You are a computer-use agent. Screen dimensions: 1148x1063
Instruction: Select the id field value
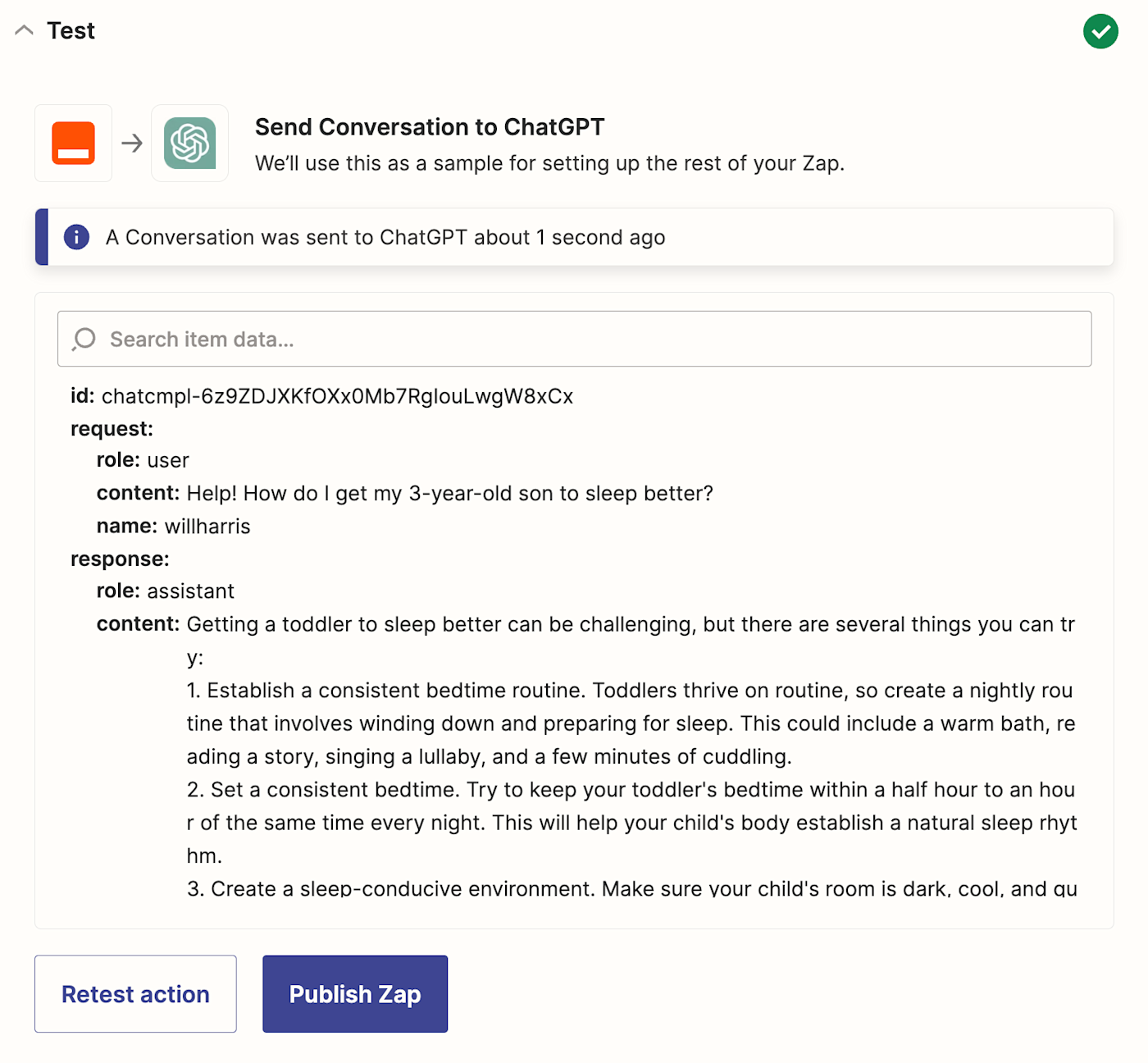337,396
